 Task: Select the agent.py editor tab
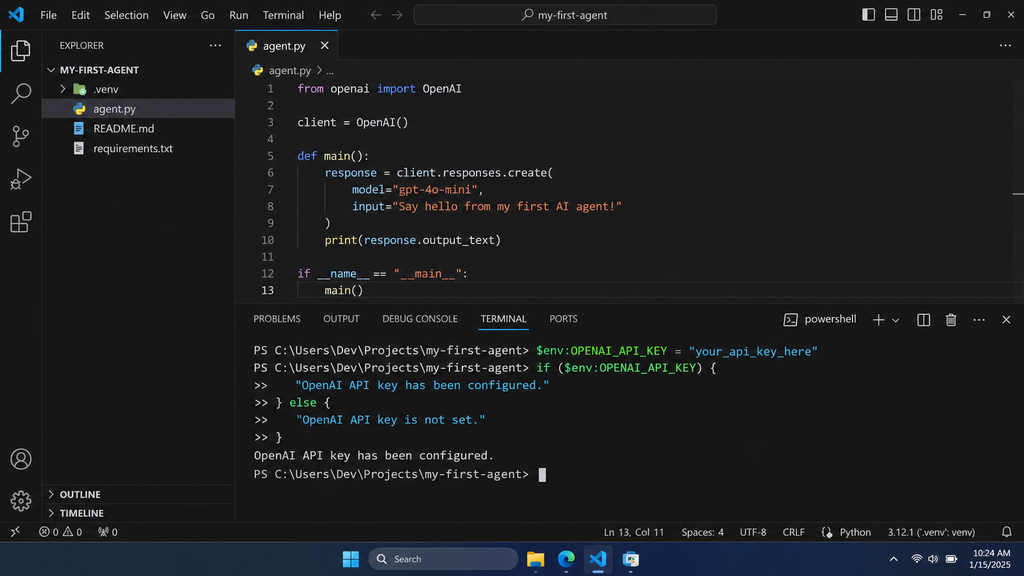click(x=287, y=45)
